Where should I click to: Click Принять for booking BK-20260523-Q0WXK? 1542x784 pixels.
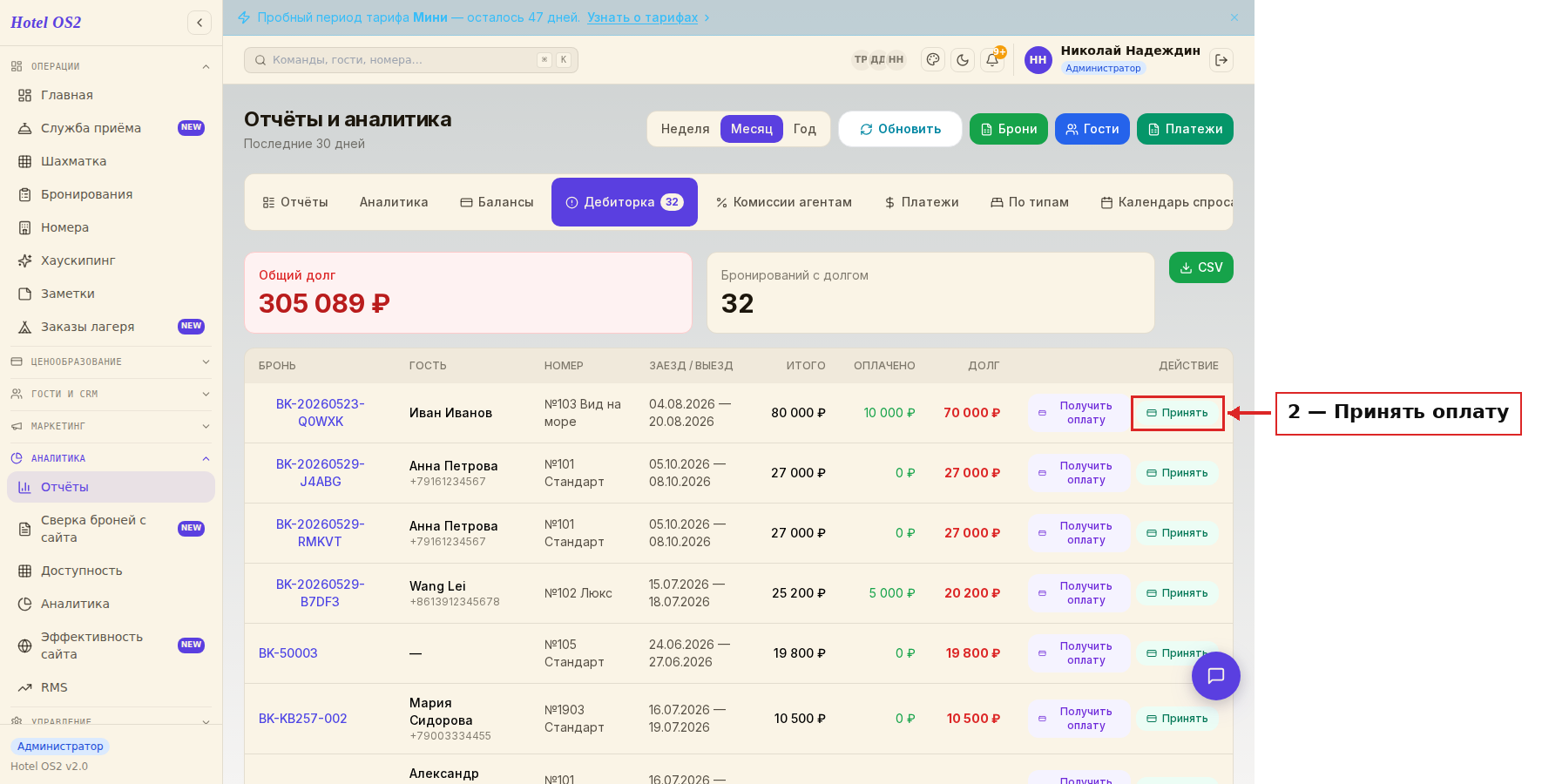pos(1177,413)
